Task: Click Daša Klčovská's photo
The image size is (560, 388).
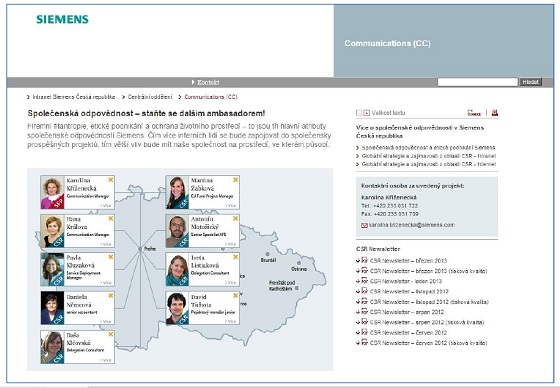Action: (x=52, y=347)
